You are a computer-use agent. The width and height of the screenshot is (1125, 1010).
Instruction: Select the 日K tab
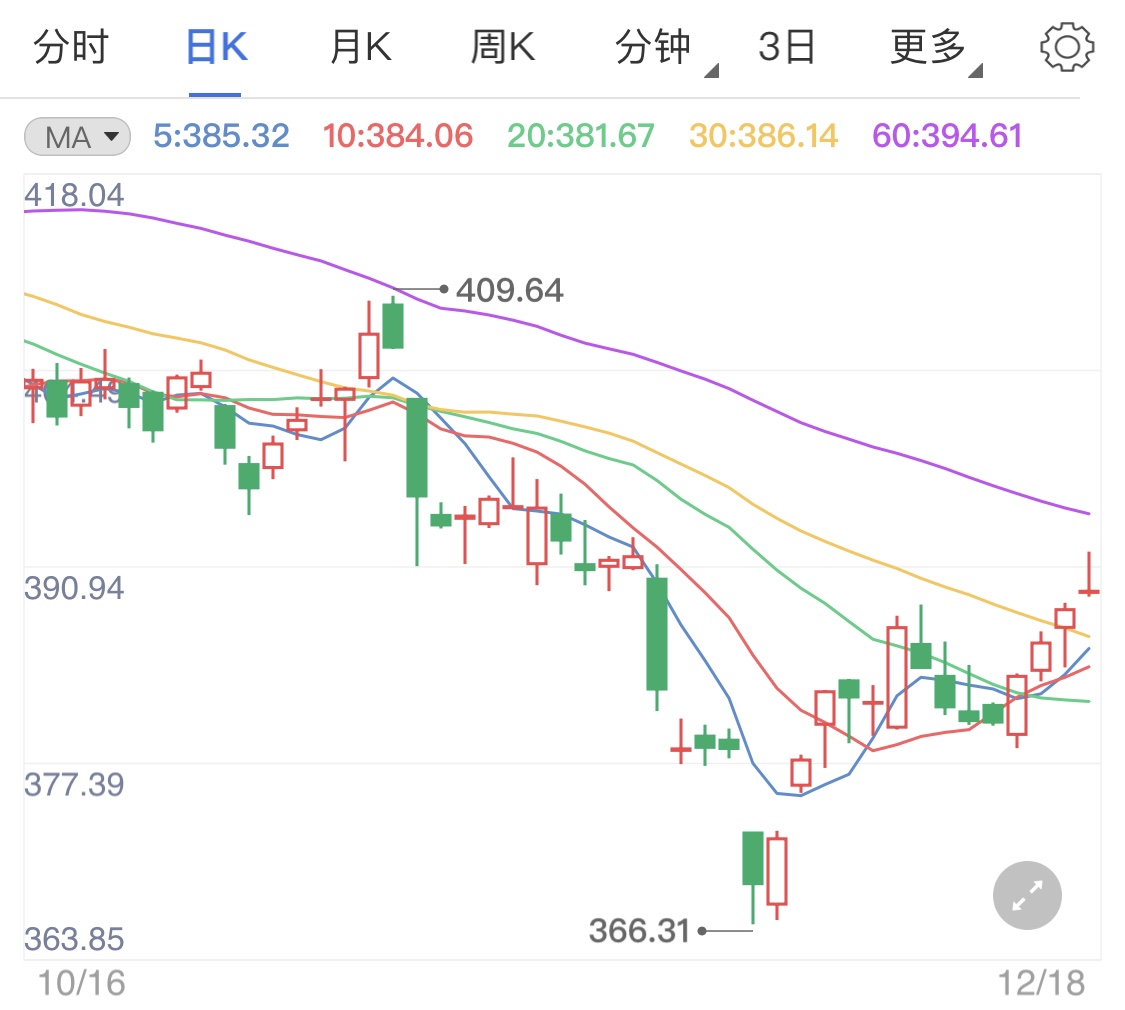click(216, 47)
